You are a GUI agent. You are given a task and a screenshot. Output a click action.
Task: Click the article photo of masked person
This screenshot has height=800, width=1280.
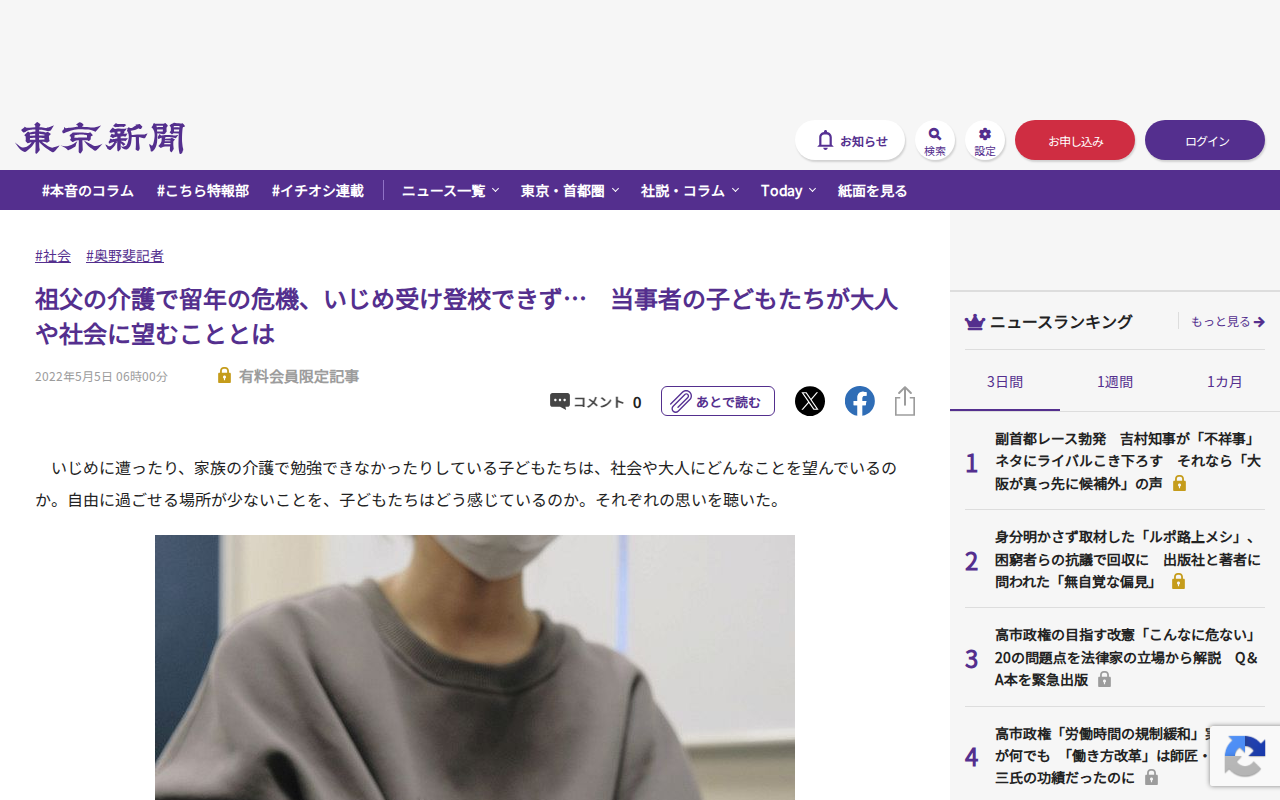[x=475, y=667]
